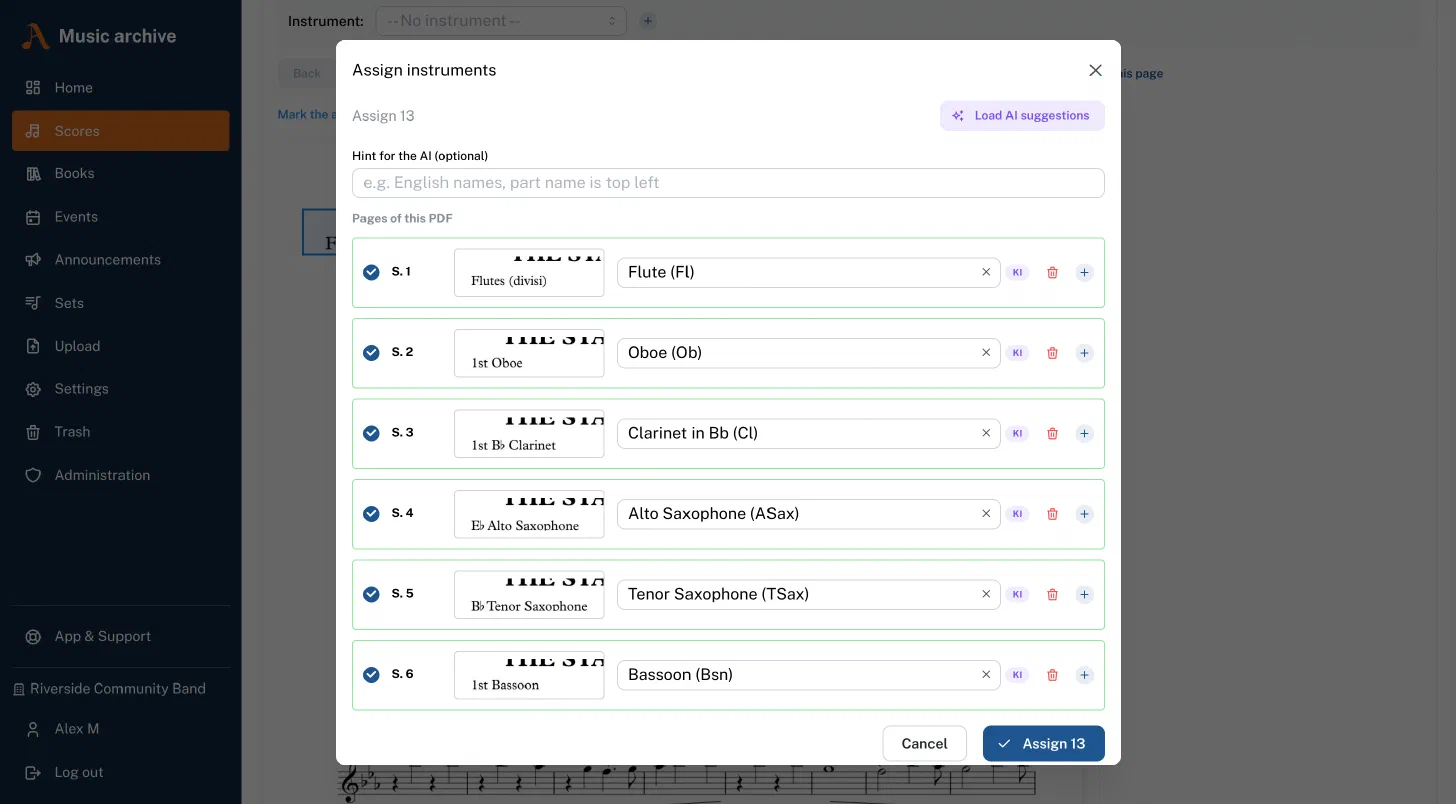The image size is (1456, 804).
Task: Close the Assign instruments dialog
Action: coord(1095,70)
